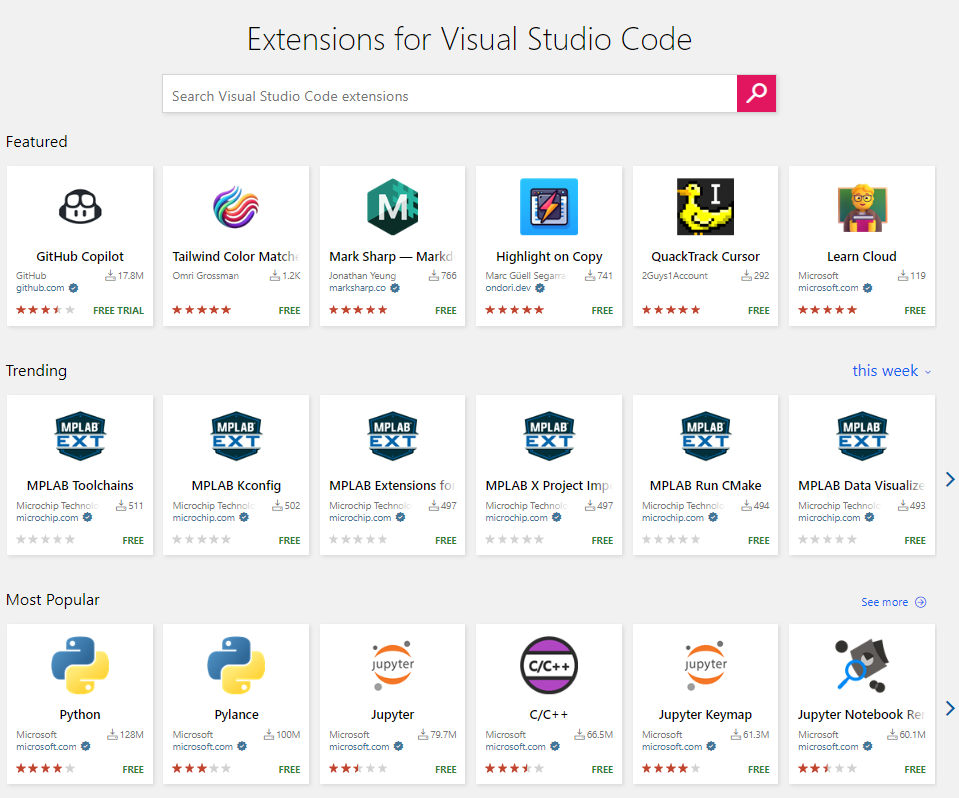Viewport: 959px width, 798px height.
Task: Click the Omri Grossman publisher name
Action: point(206,276)
